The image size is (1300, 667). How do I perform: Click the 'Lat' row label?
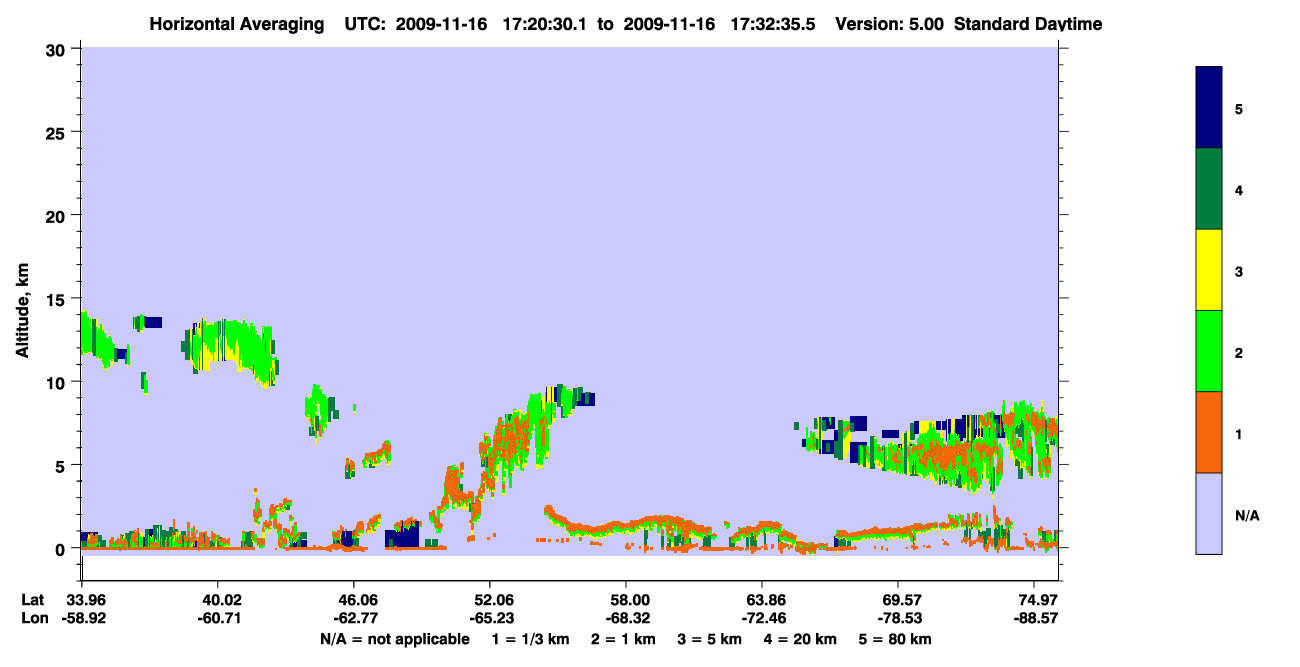[34, 600]
